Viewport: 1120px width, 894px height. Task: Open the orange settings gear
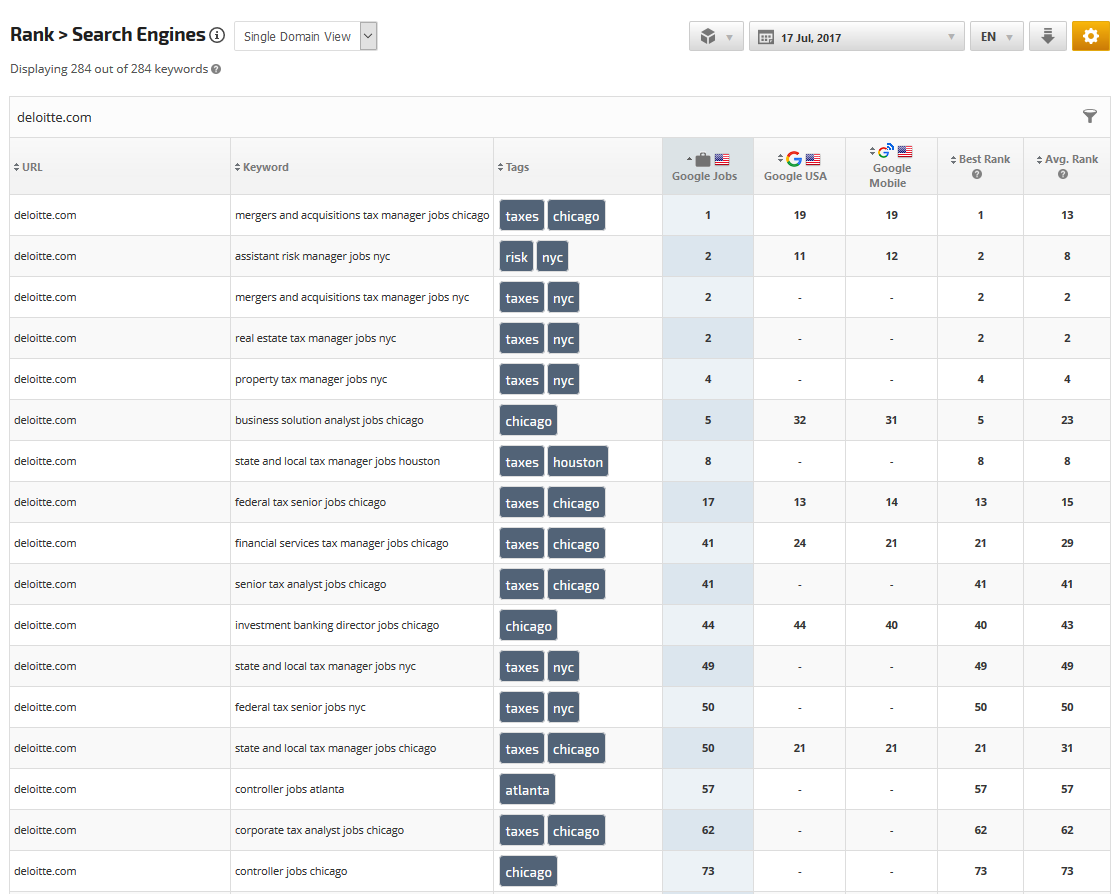pos(1090,37)
